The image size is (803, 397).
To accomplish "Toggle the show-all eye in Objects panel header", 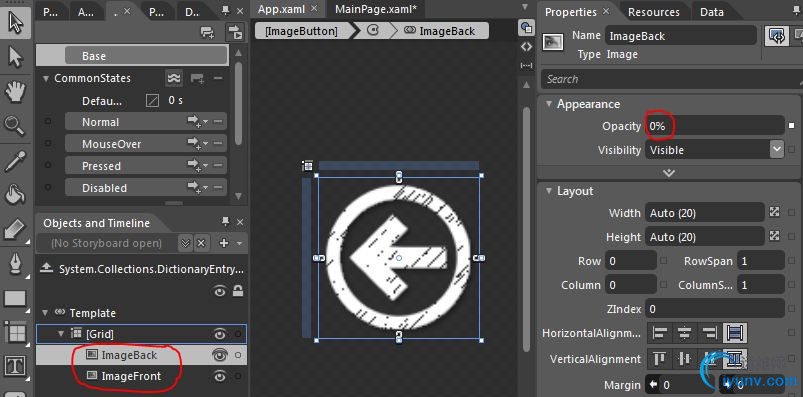I will click(x=220, y=291).
